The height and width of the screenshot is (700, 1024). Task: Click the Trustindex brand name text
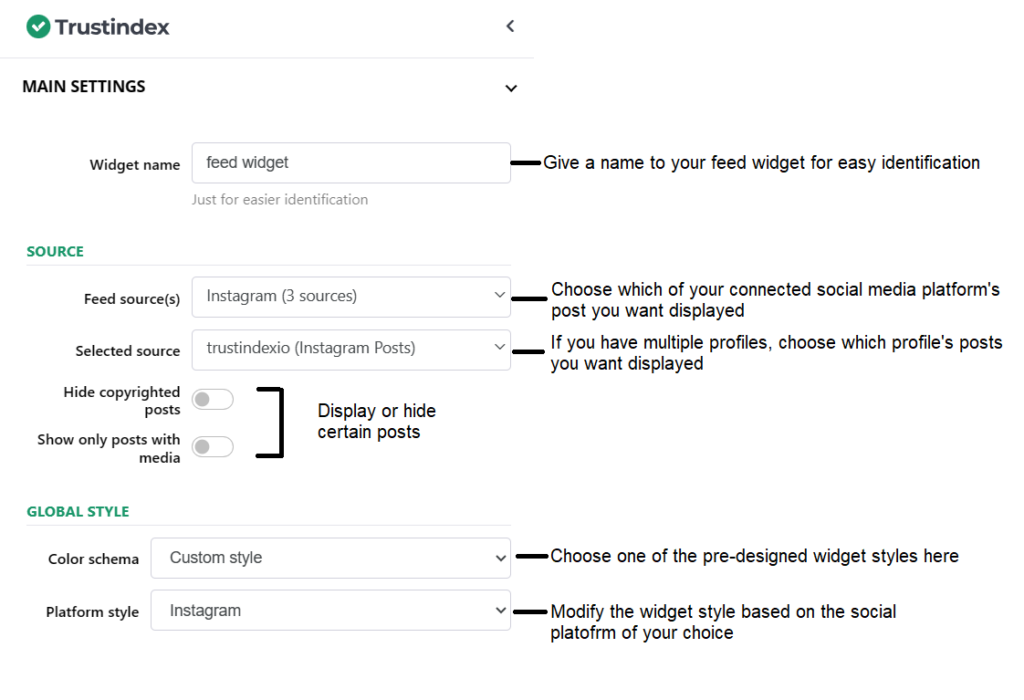click(112, 27)
